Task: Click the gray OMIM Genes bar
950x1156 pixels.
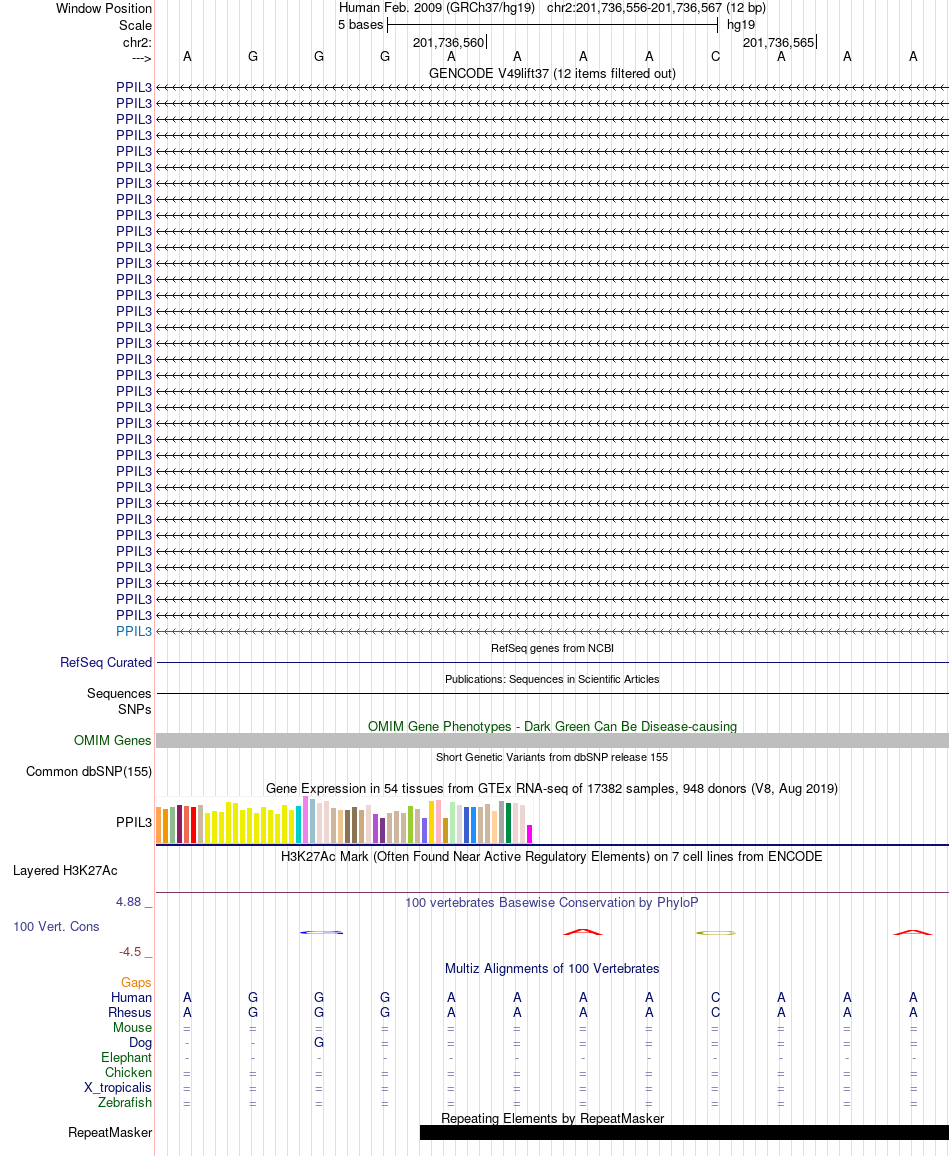Action: (x=552, y=741)
